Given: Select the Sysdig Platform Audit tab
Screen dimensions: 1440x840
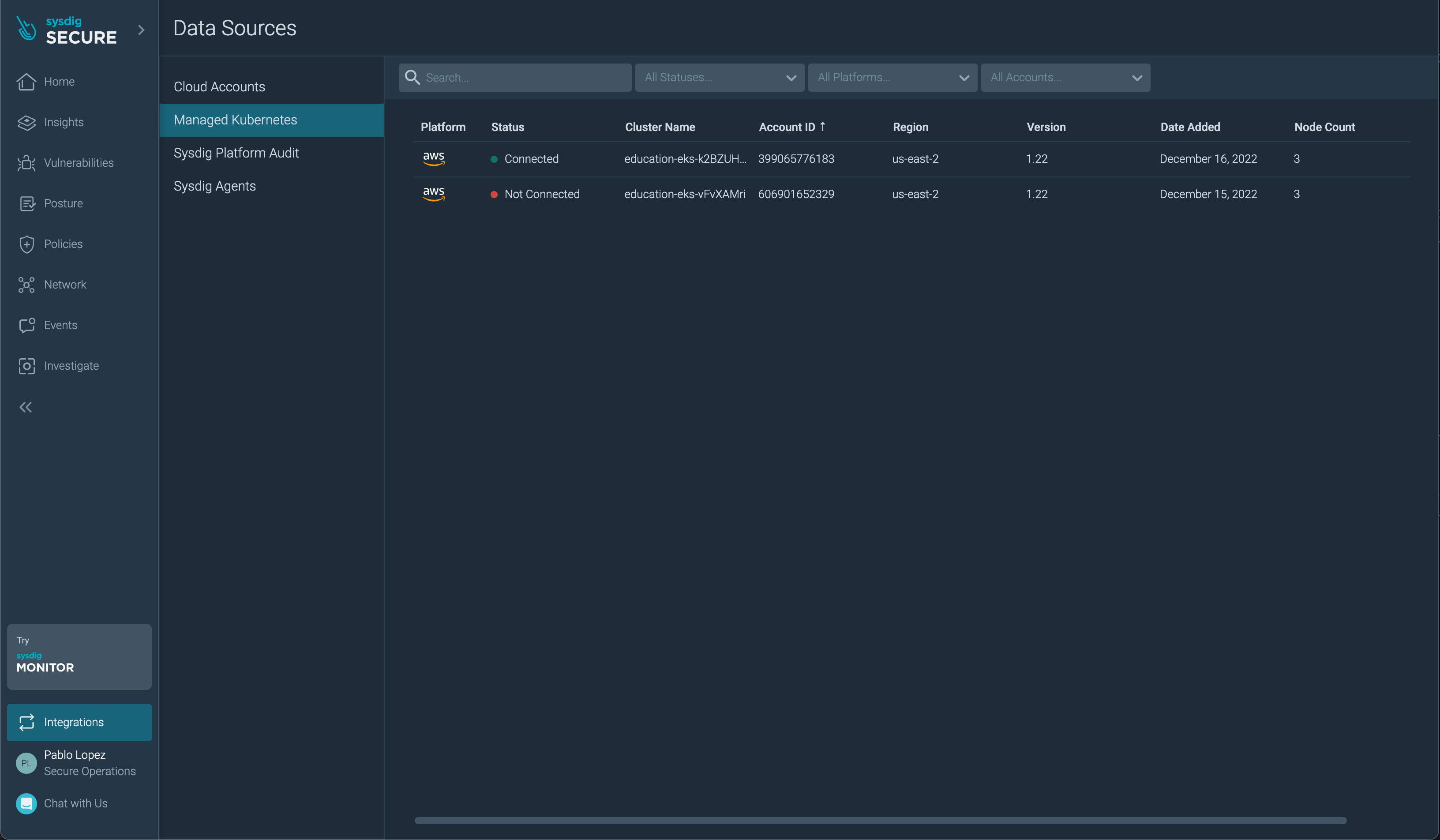Looking at the screenshot, I should point(271,153).
